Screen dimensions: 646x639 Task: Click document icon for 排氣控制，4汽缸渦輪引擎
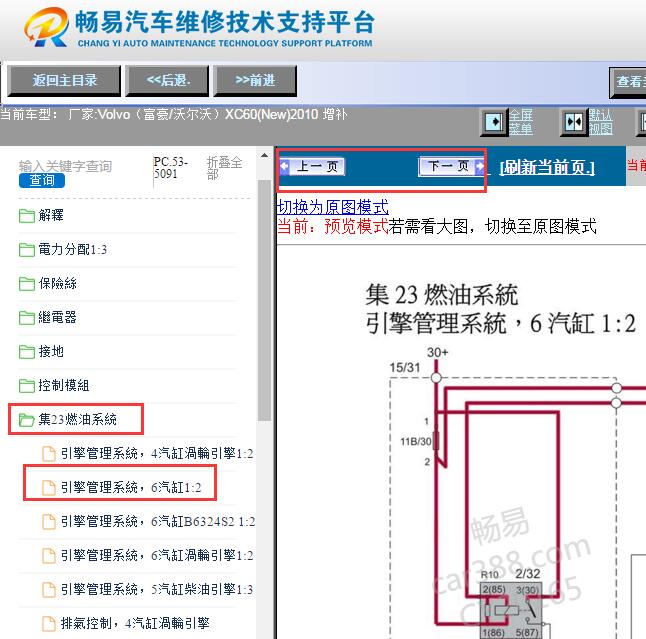pyautogui.click(x=49, y=624)
